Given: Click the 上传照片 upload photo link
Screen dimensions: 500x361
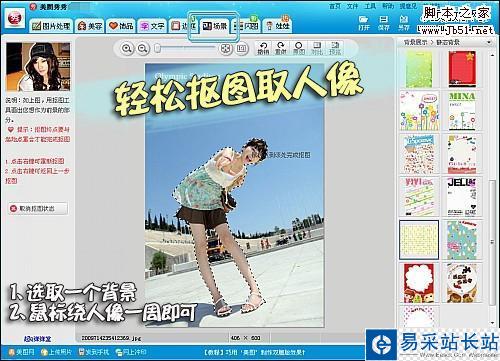Looking at the screenshot, I should coord(56,352).
